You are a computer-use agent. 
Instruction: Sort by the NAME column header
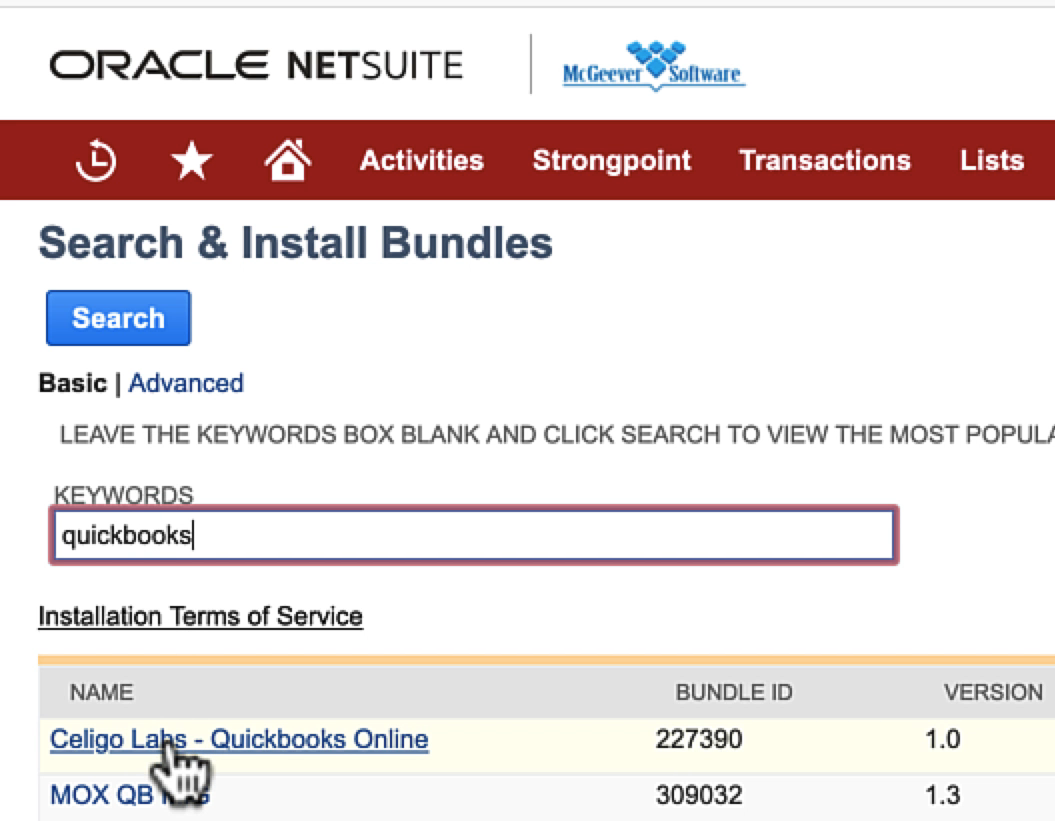click(x=102, y=692)
